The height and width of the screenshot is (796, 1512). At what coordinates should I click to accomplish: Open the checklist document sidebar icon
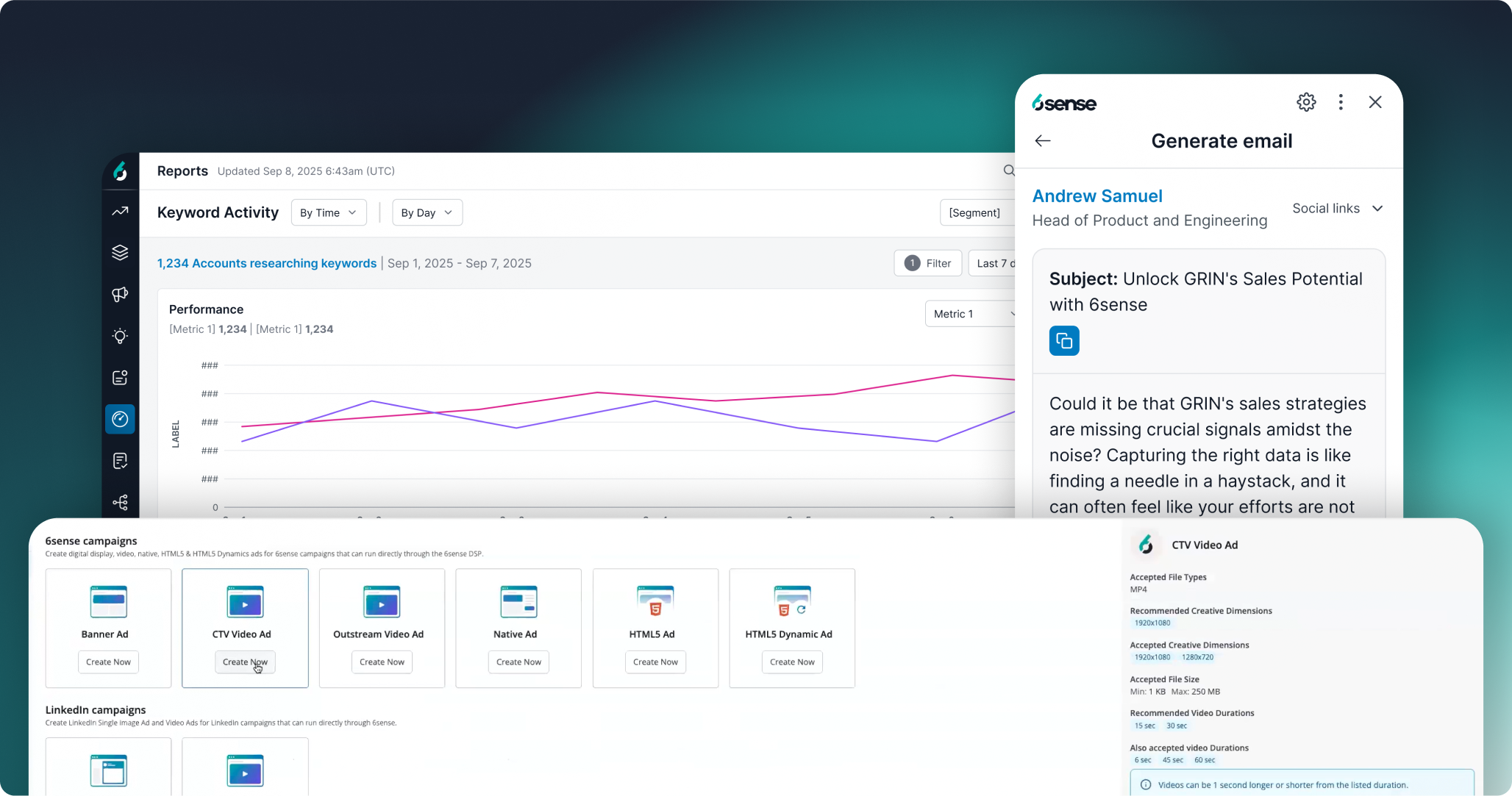120,461
